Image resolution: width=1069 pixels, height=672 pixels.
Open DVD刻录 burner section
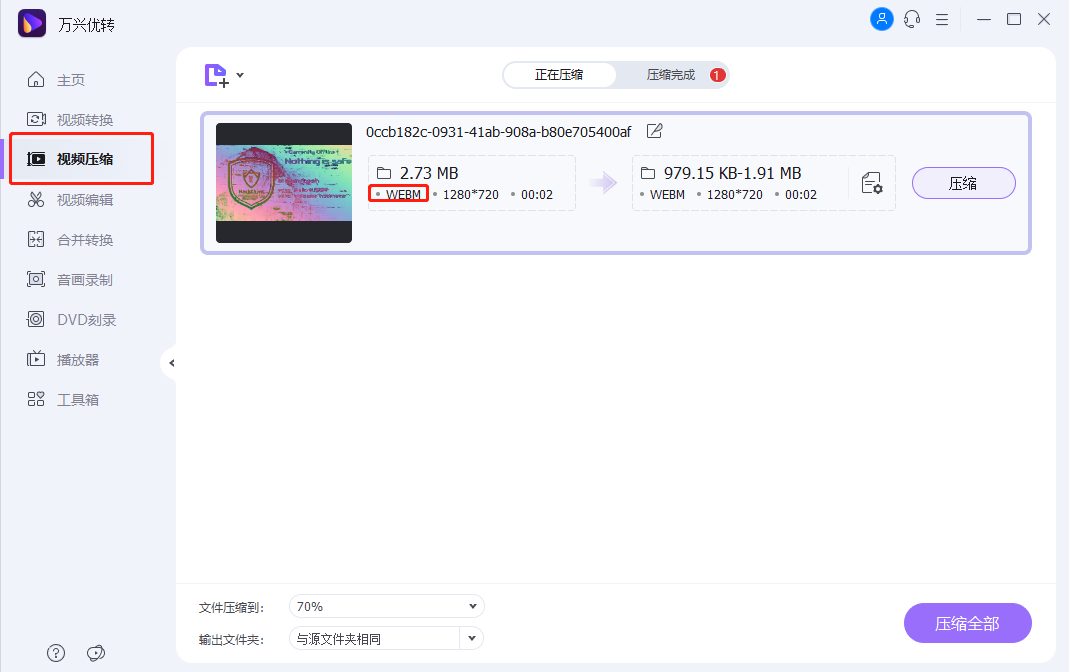pos(87,320)
